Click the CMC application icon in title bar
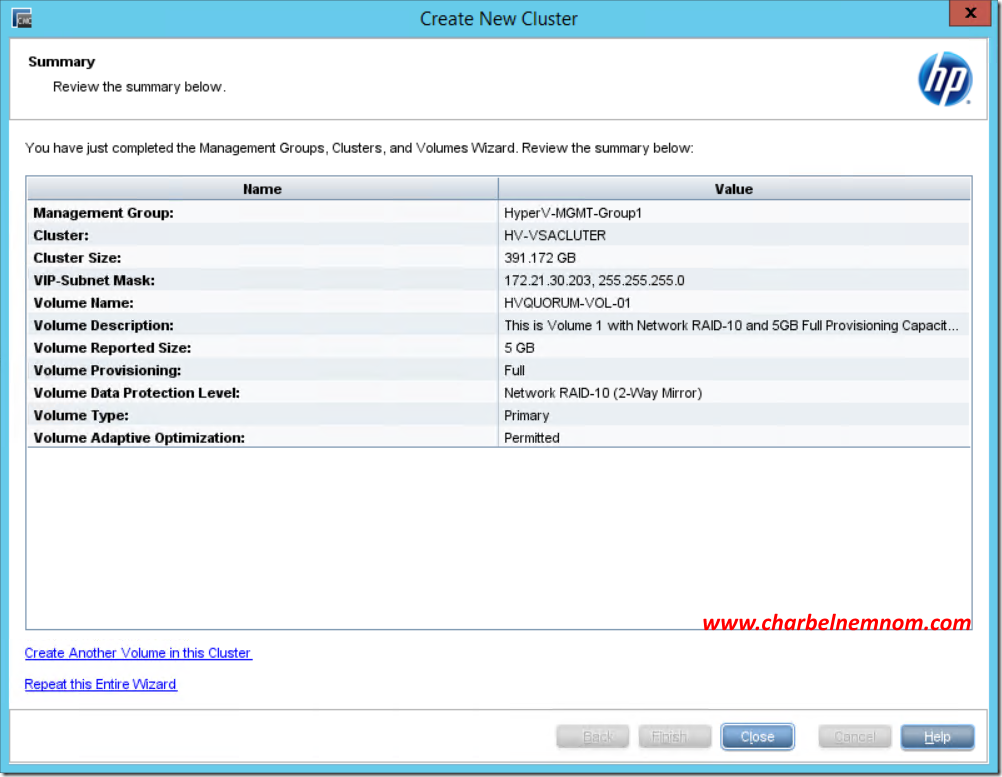This screenshot has height=777, width=1002. pyautogui.click(x=22, y=19)
